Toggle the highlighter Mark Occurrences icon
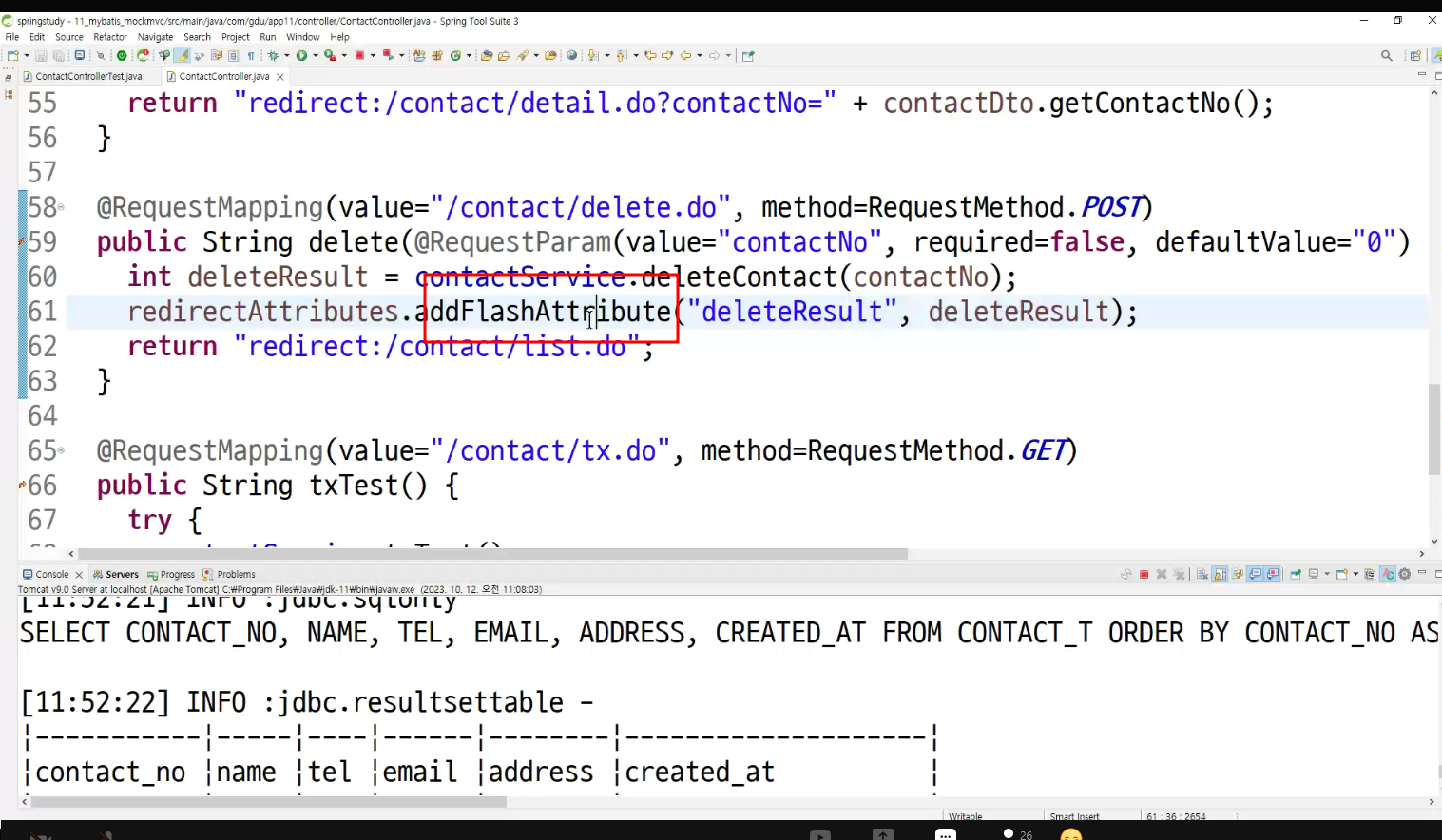 coord(183,56)
